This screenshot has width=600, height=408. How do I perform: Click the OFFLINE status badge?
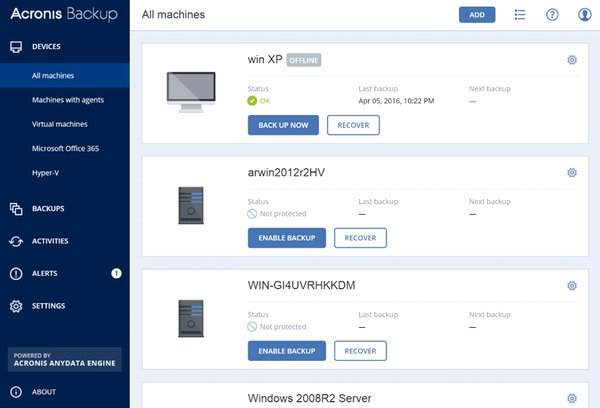pos(304,60)
